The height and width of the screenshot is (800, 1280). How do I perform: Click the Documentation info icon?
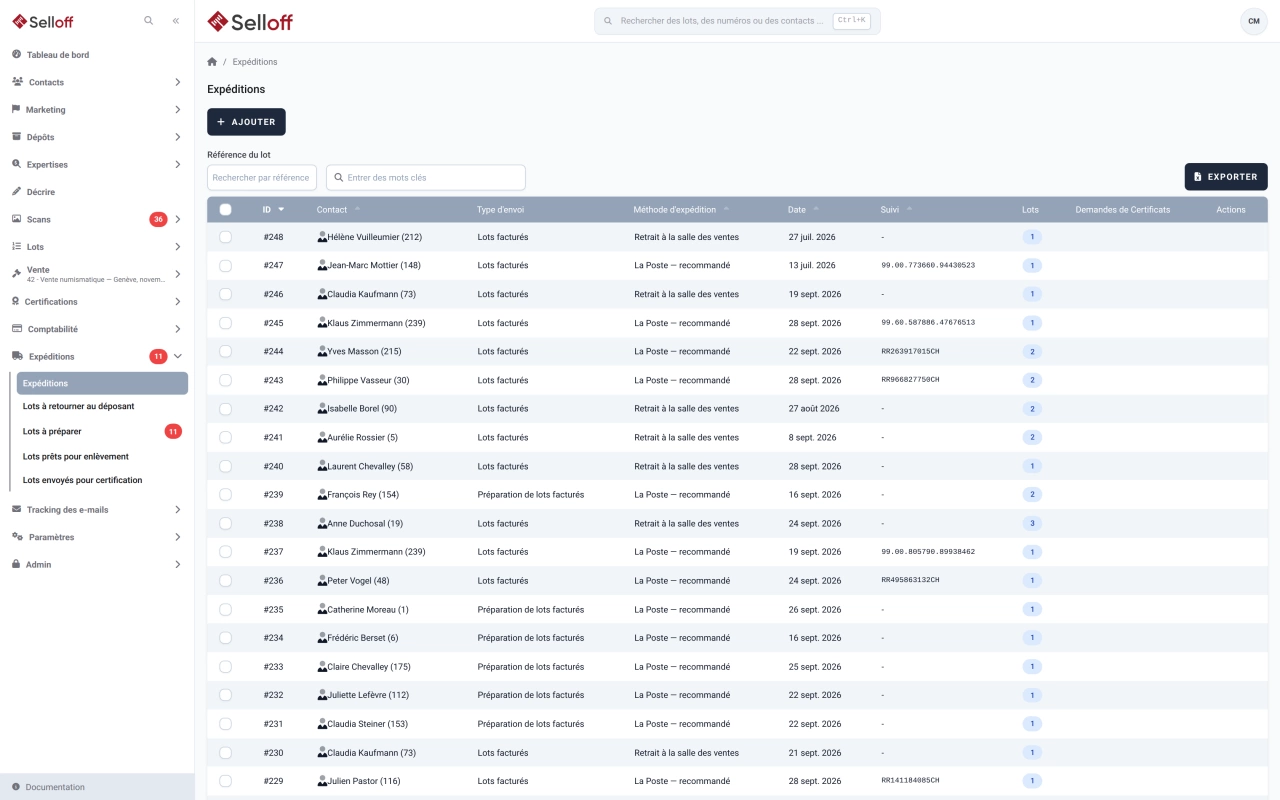tap(16, 787)
